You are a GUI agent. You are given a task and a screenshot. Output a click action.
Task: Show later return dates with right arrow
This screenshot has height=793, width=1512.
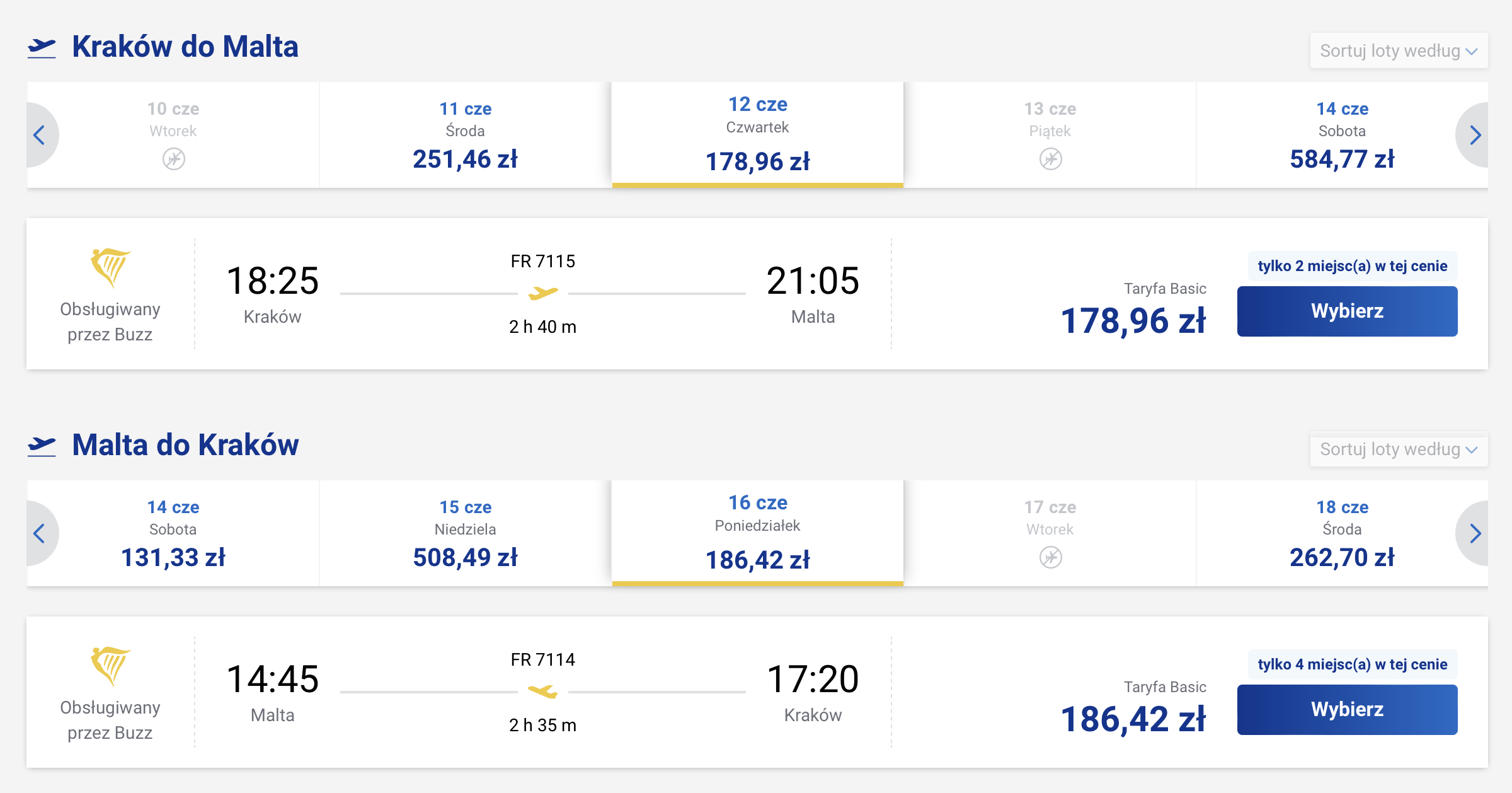pos(1474,533)
